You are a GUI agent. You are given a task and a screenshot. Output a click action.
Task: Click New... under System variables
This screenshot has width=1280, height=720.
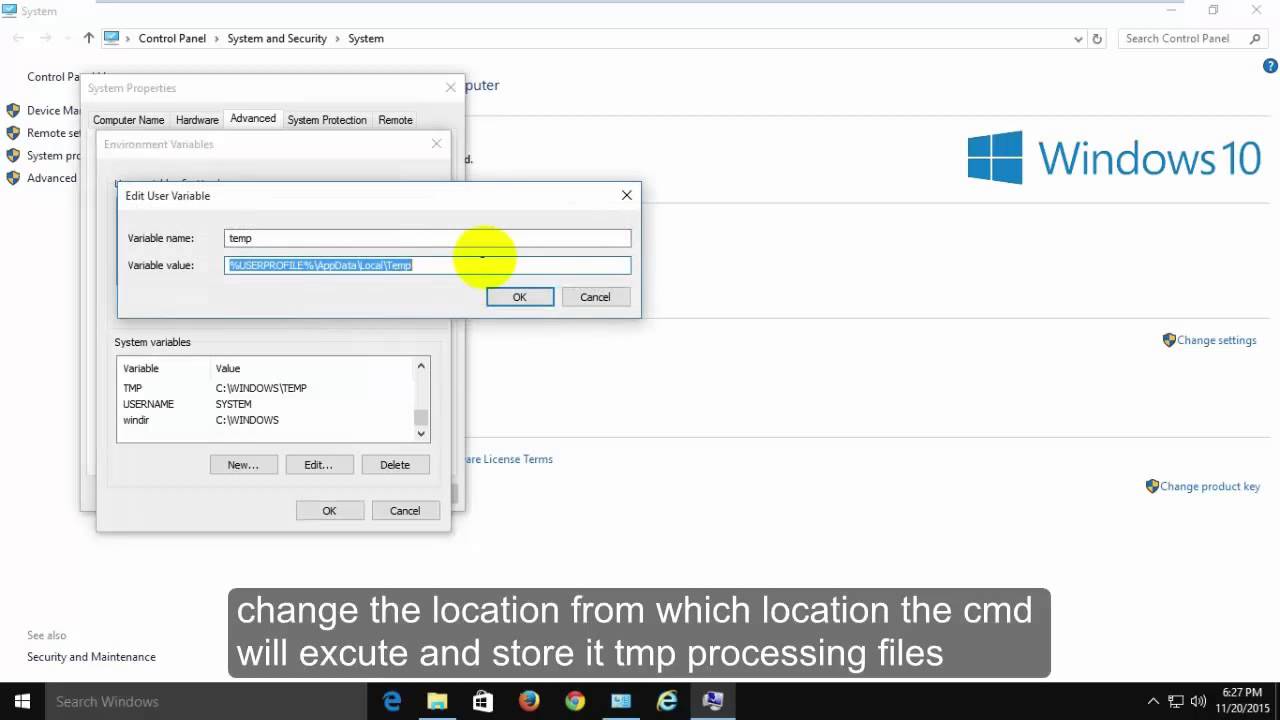click(243, 465)
